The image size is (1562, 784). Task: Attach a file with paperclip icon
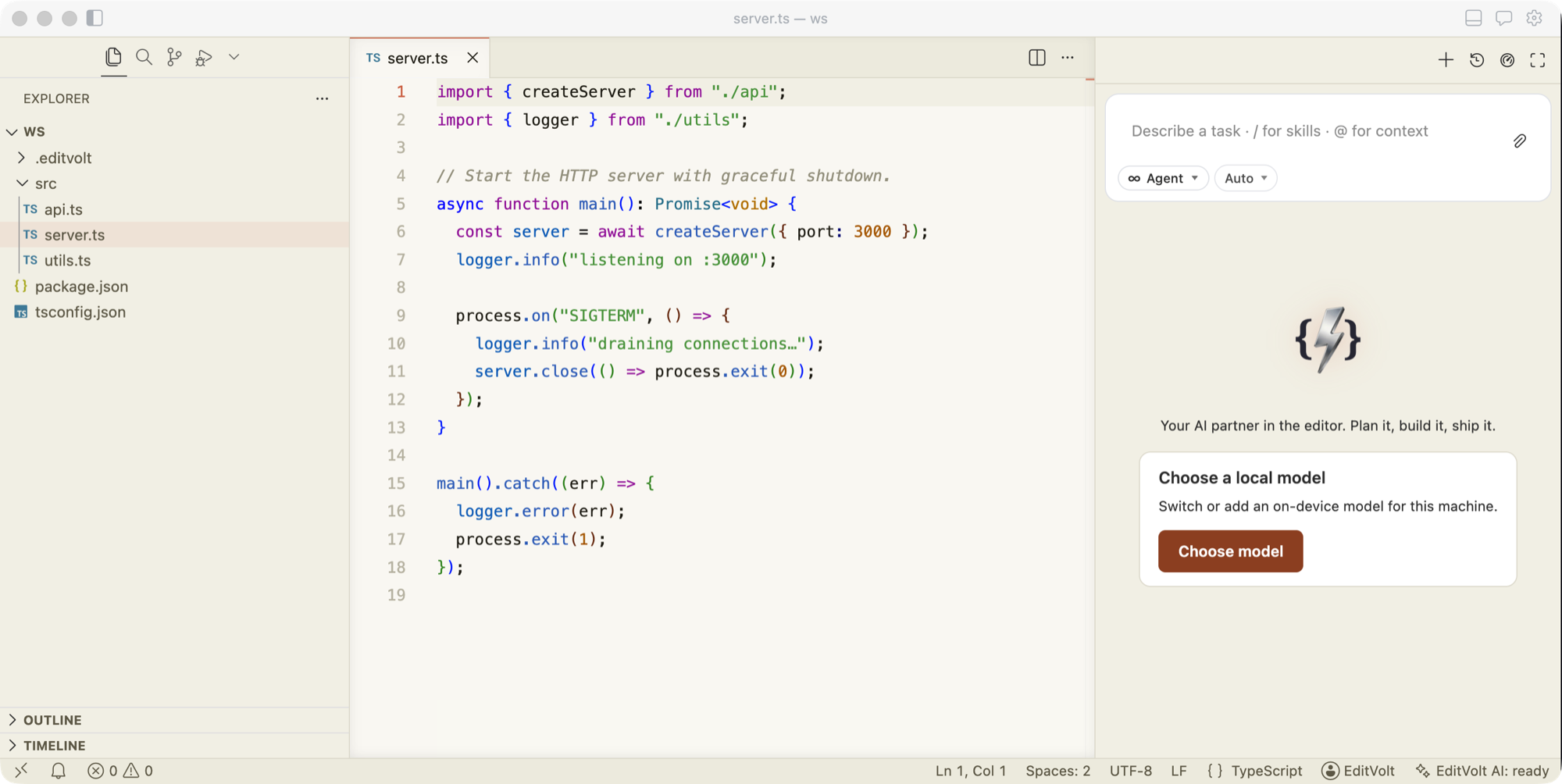tap(1519, 141)
